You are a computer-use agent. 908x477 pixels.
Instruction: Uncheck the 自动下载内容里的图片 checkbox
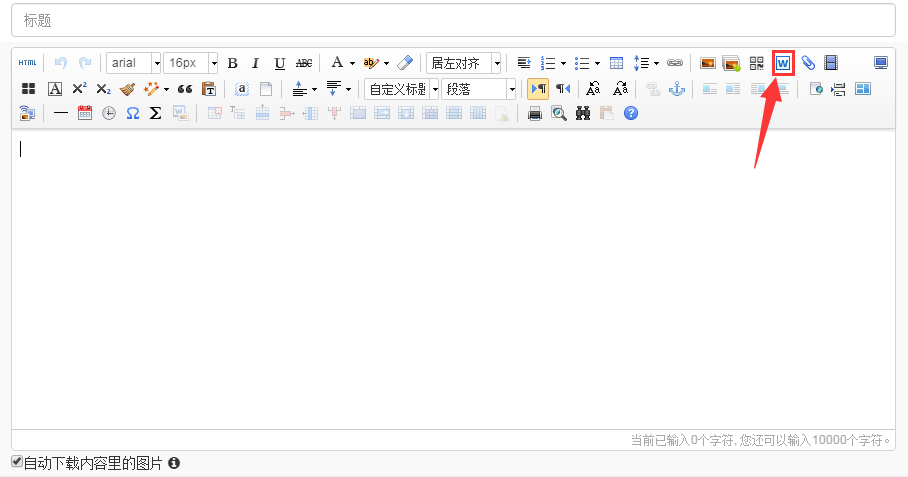tap(16, 462)
